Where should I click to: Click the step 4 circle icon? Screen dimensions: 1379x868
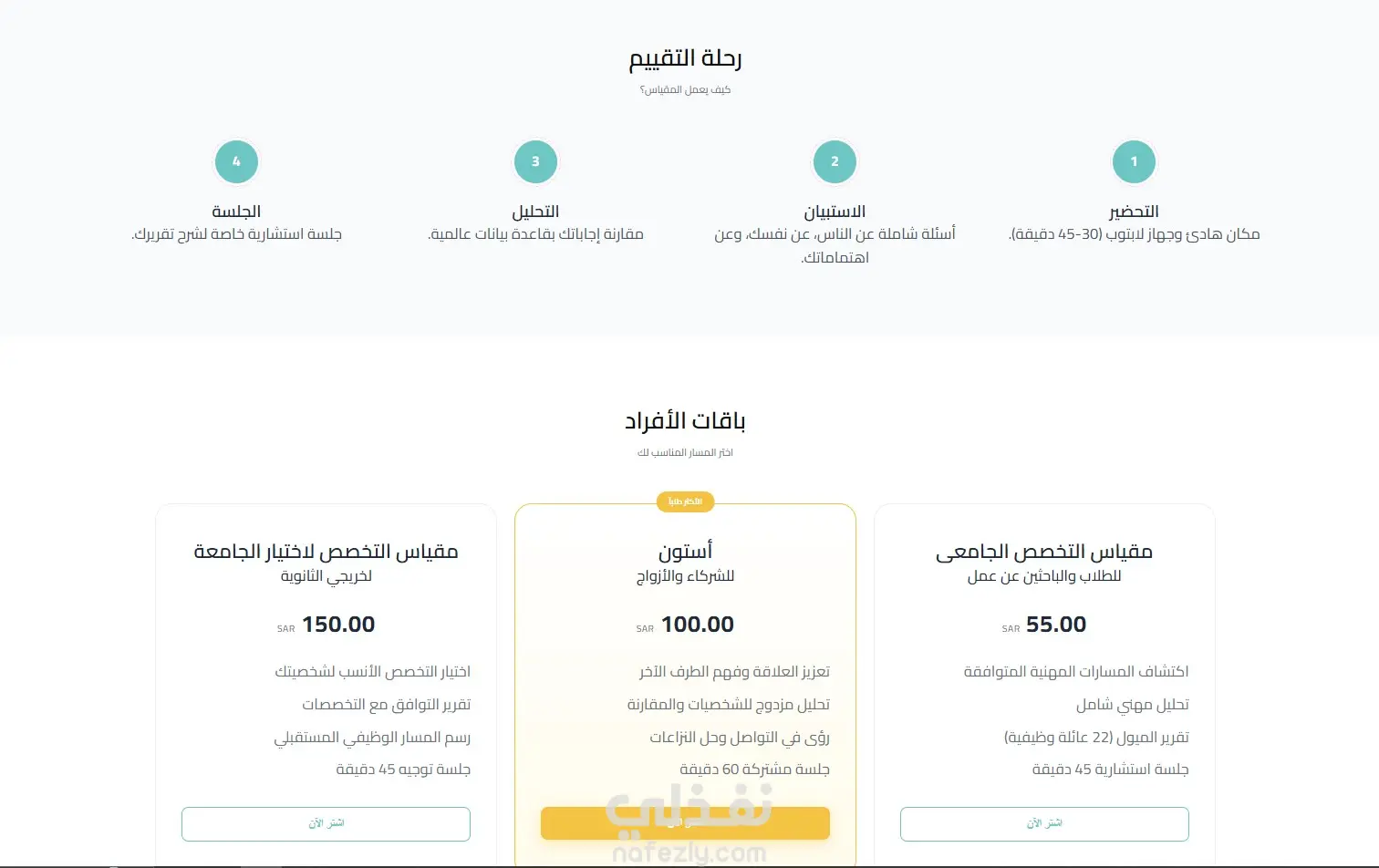coord(236,162)
